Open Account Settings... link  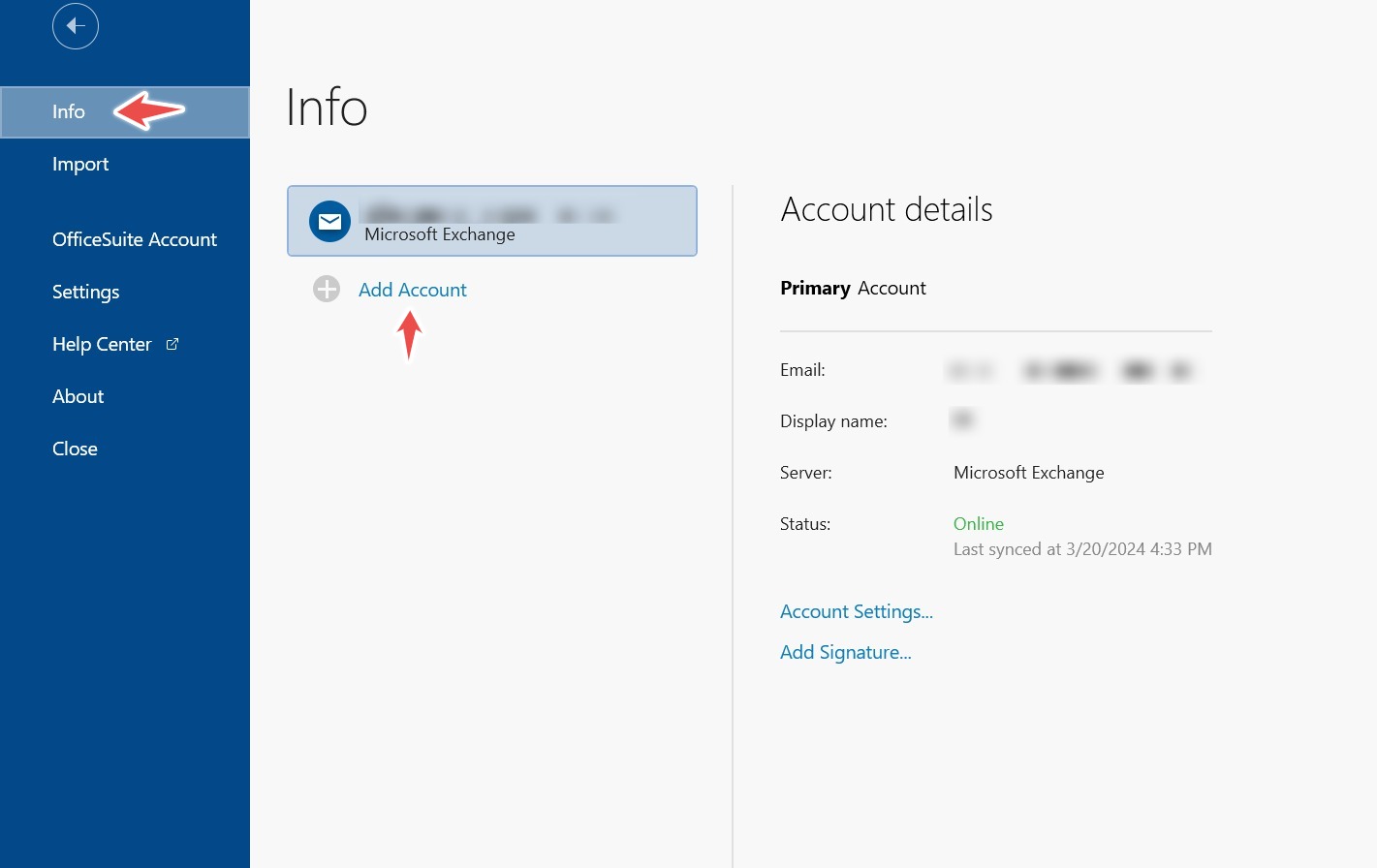[857, 611]
